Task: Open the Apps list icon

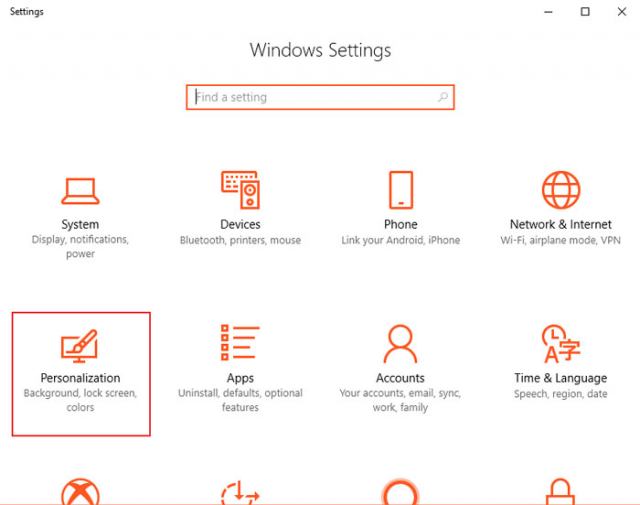Action: click(240, 343)
